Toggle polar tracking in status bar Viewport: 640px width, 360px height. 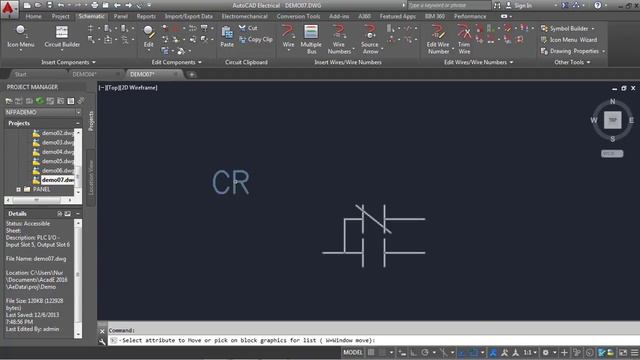coord(425,352)
